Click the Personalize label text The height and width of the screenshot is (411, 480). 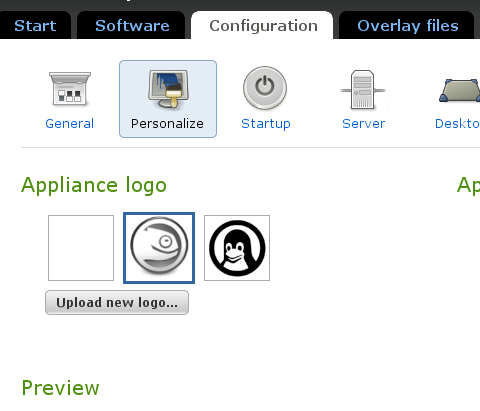point(167,124)
